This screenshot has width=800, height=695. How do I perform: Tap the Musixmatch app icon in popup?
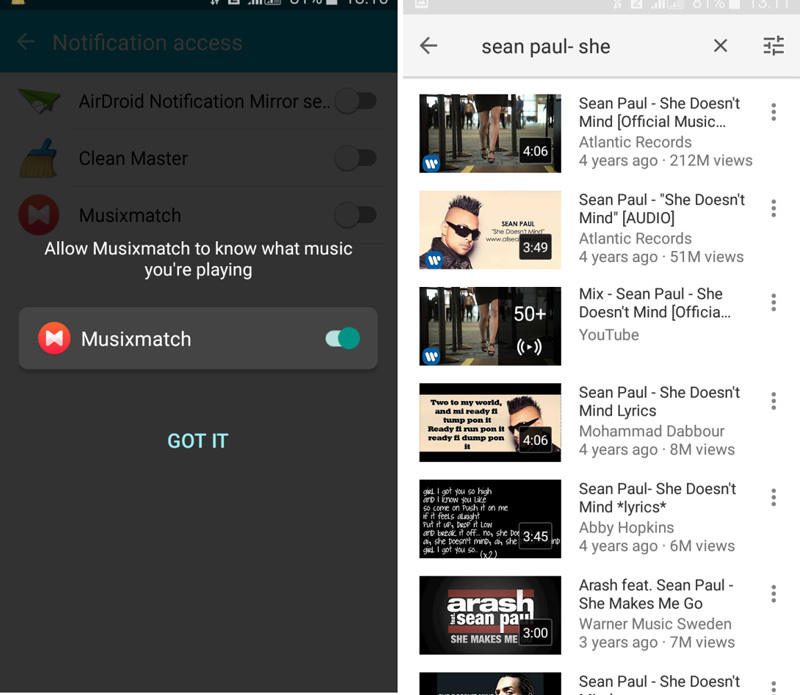pyautogui.click(x=54, y=339)
